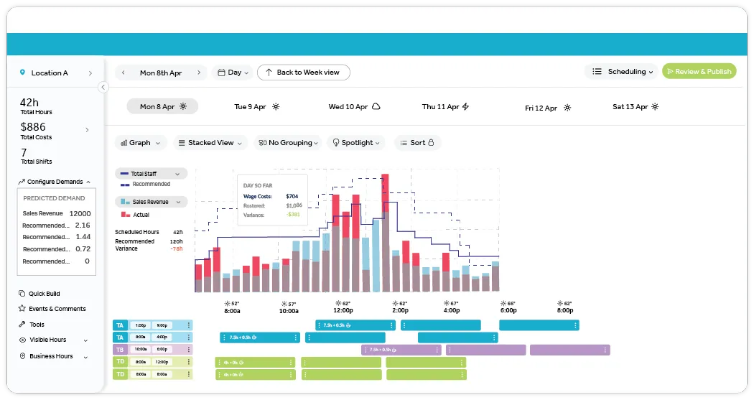Open Events & Comments in the sidebar
The height and width of the screenshot is (400, 754).
54,309
